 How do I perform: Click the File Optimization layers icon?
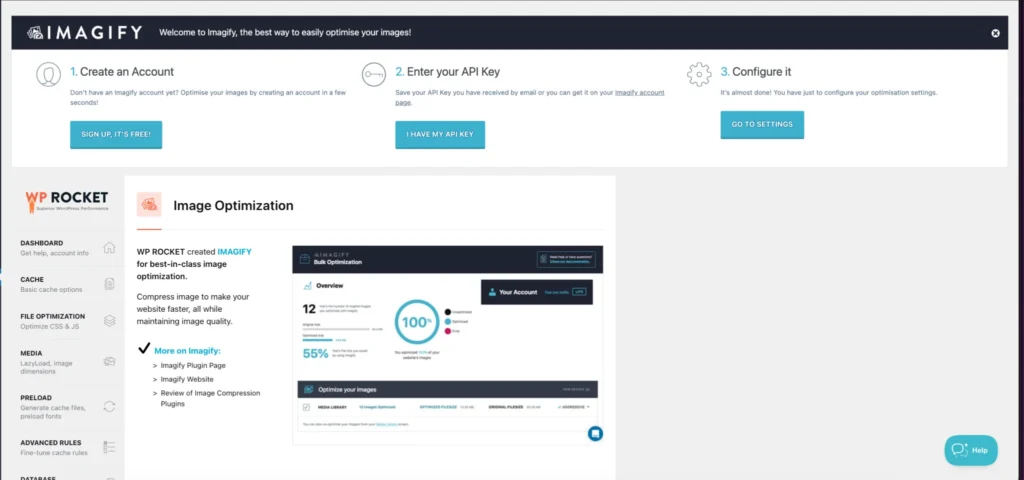109,321
